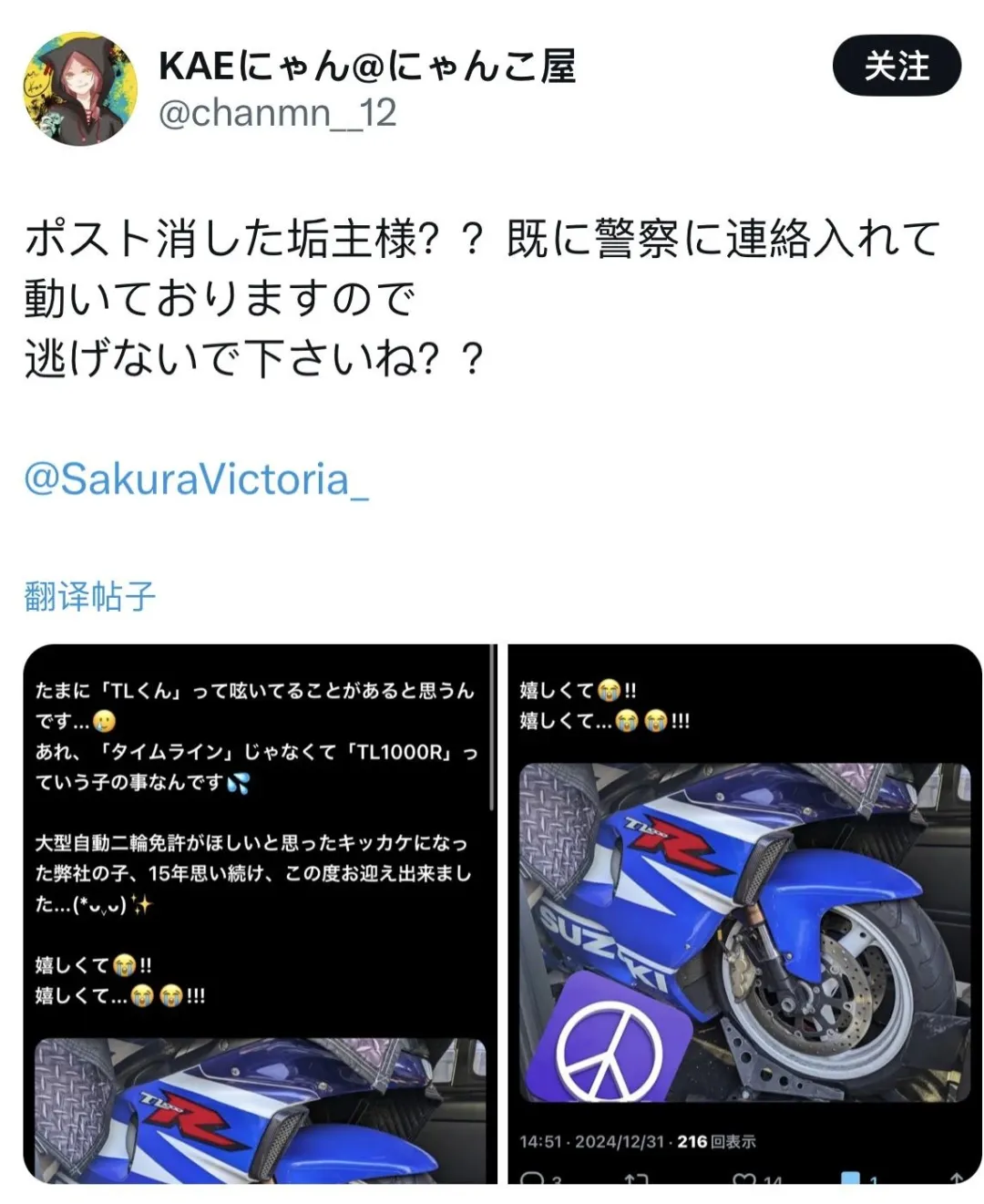984x1204 pixels.
Task: Click the motorcycle photo in left screenshot
Action: (x=261, y=1111)
